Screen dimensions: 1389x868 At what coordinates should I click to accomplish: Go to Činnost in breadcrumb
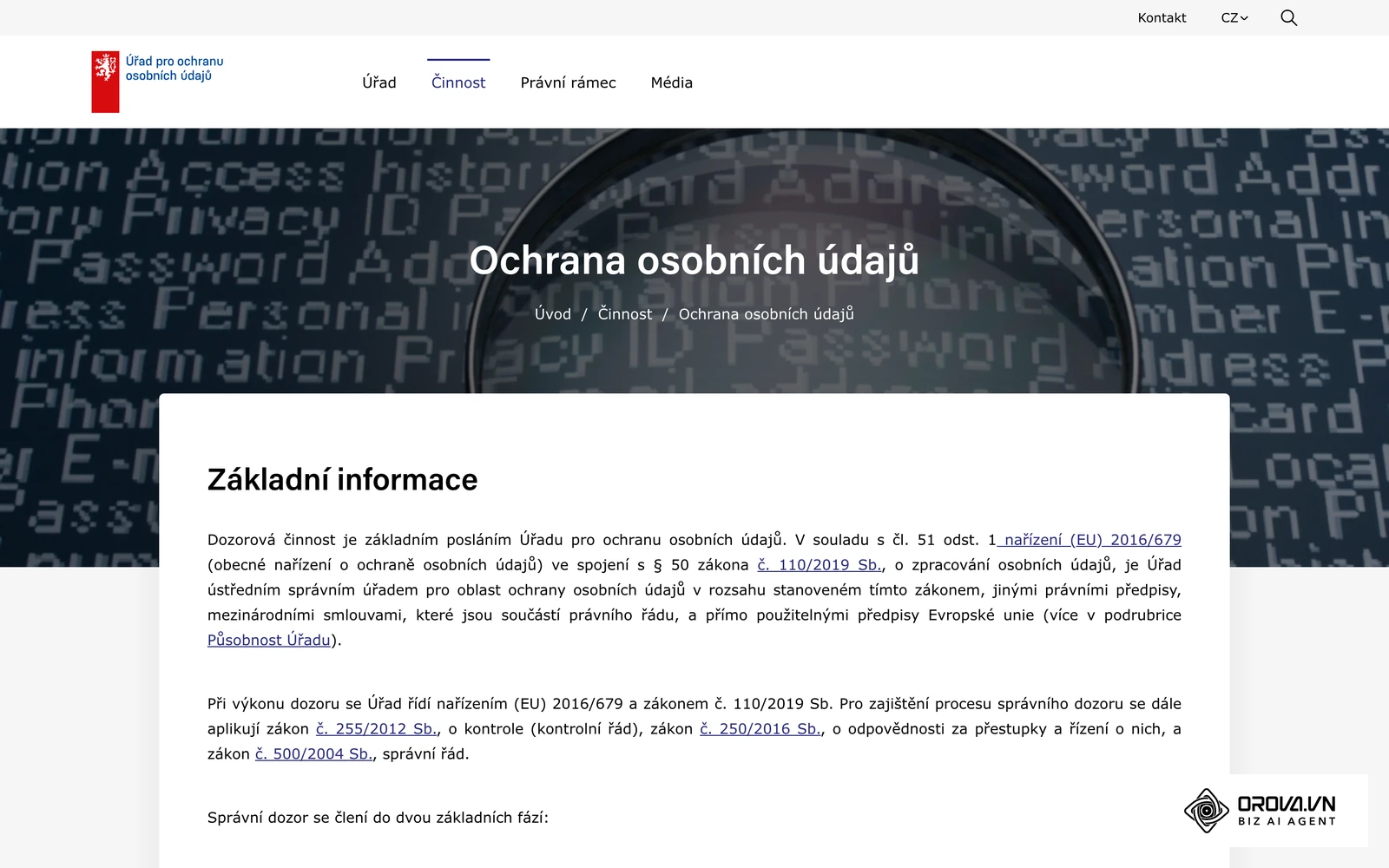[625, 314]
